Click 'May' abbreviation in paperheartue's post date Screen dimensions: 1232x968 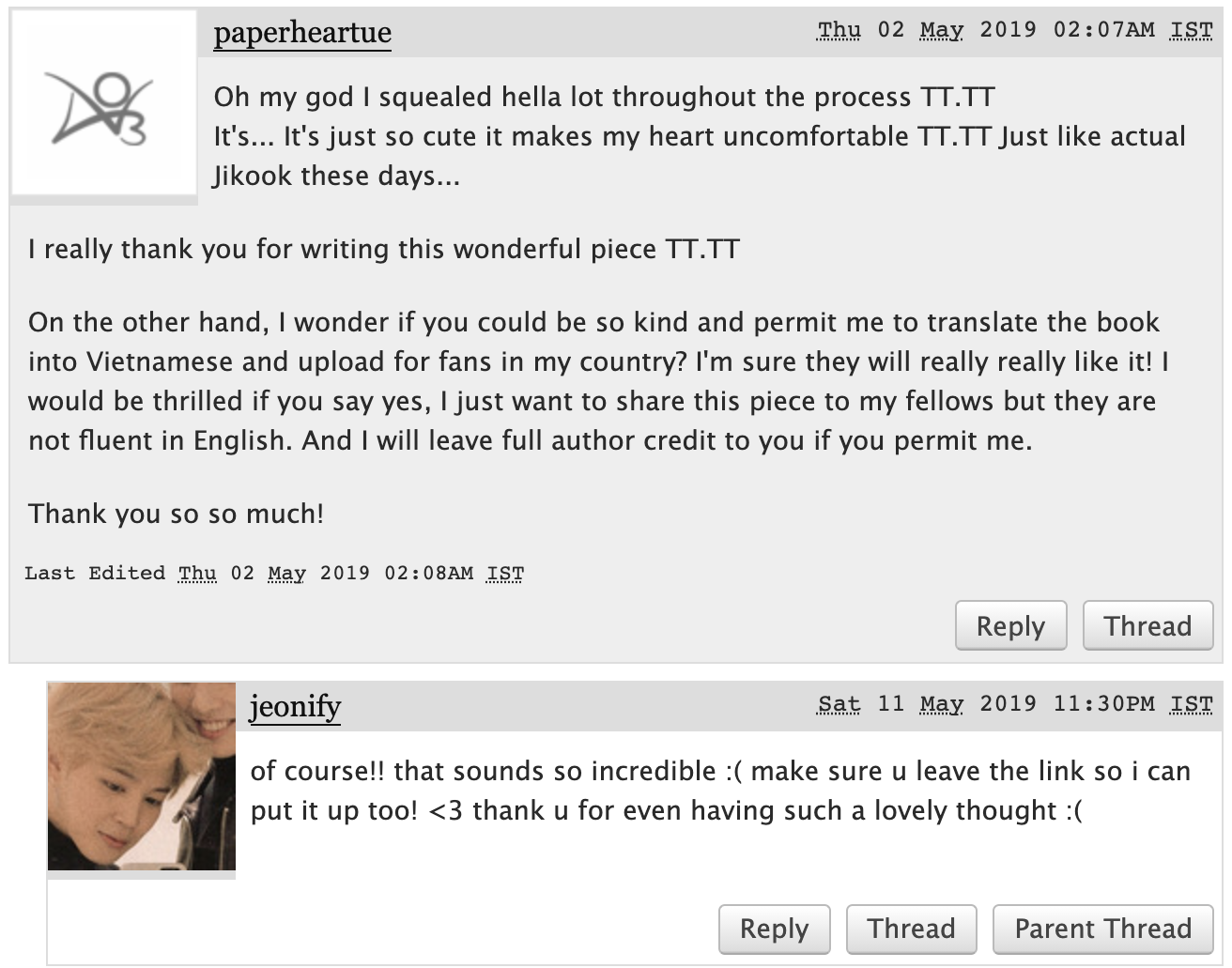[x=941, y=30]
